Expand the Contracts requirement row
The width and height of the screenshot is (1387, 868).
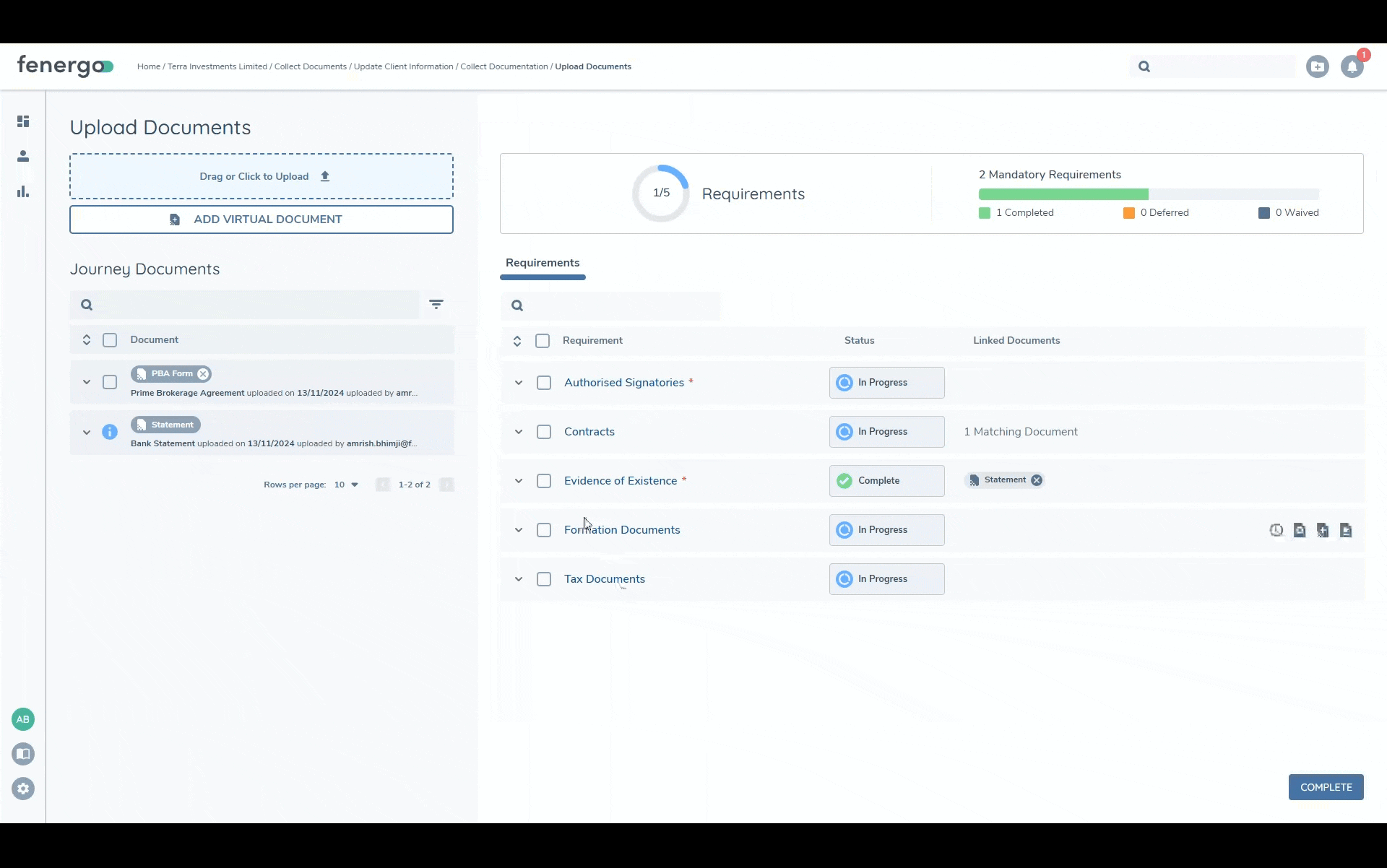point(519,432)
